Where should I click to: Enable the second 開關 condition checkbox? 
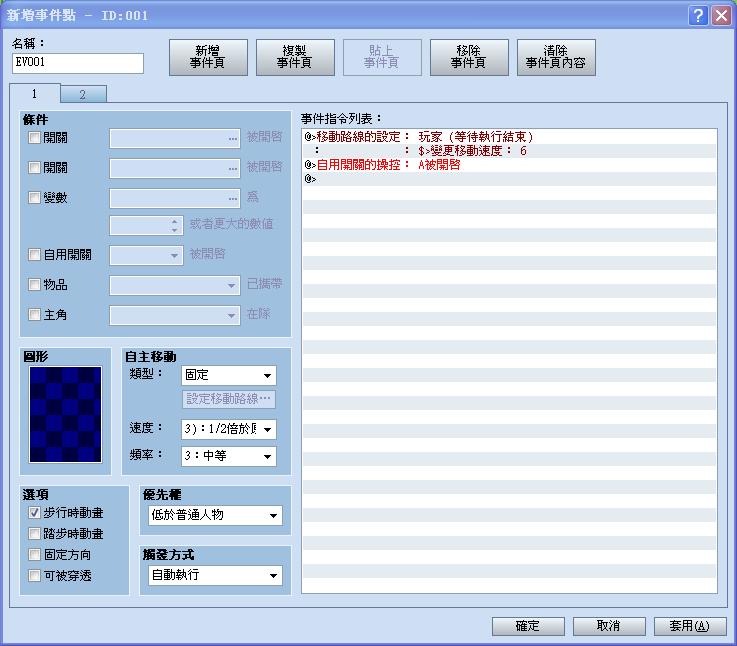click(x=34, y=167)
